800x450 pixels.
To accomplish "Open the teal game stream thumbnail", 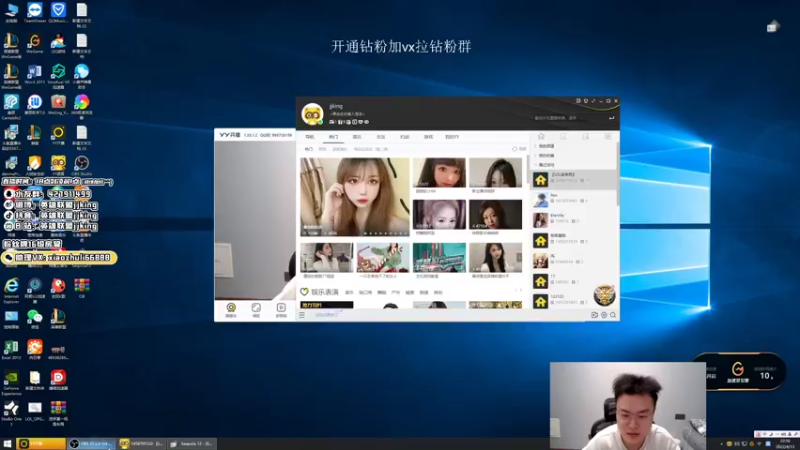I will click(x=439, y=258).
